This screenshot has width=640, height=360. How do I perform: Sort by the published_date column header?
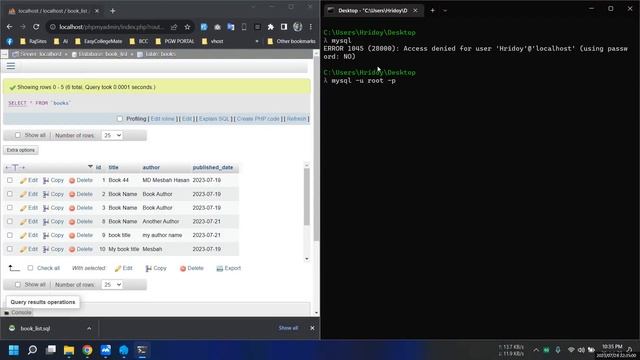(213, 167)
